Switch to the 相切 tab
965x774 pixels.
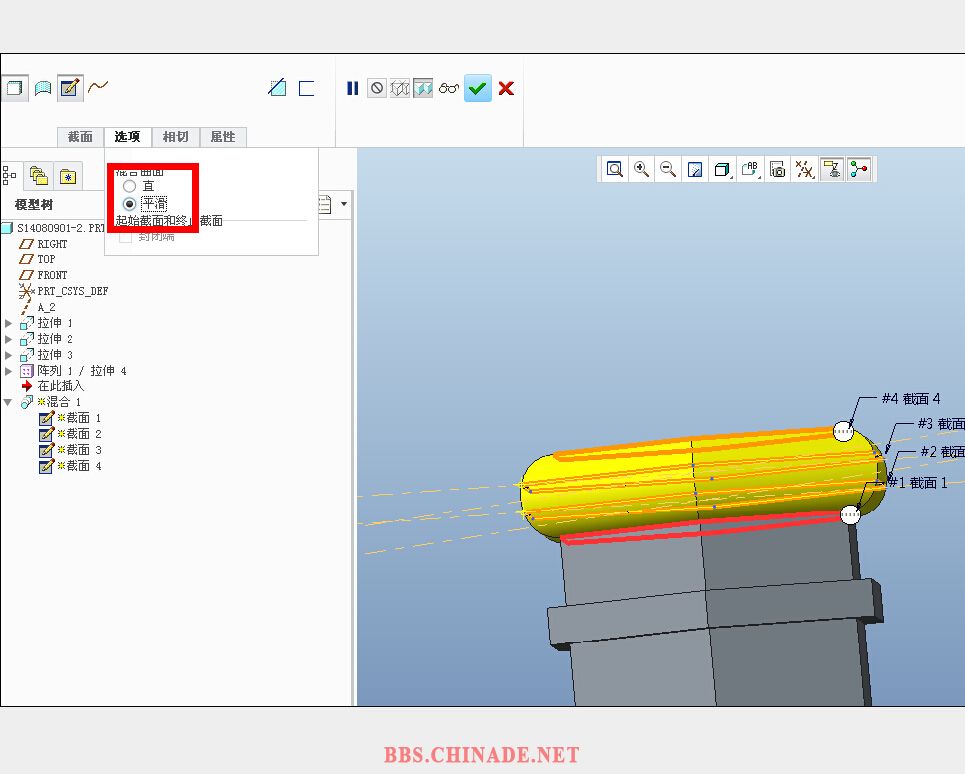(175, 137)
